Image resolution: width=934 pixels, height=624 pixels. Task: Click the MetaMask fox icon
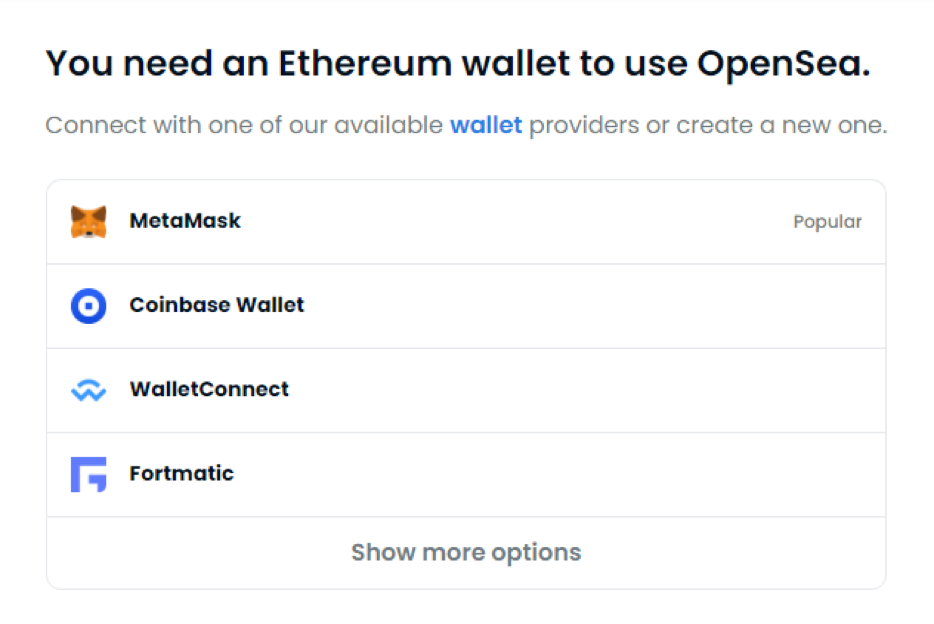tap(88, 222)
